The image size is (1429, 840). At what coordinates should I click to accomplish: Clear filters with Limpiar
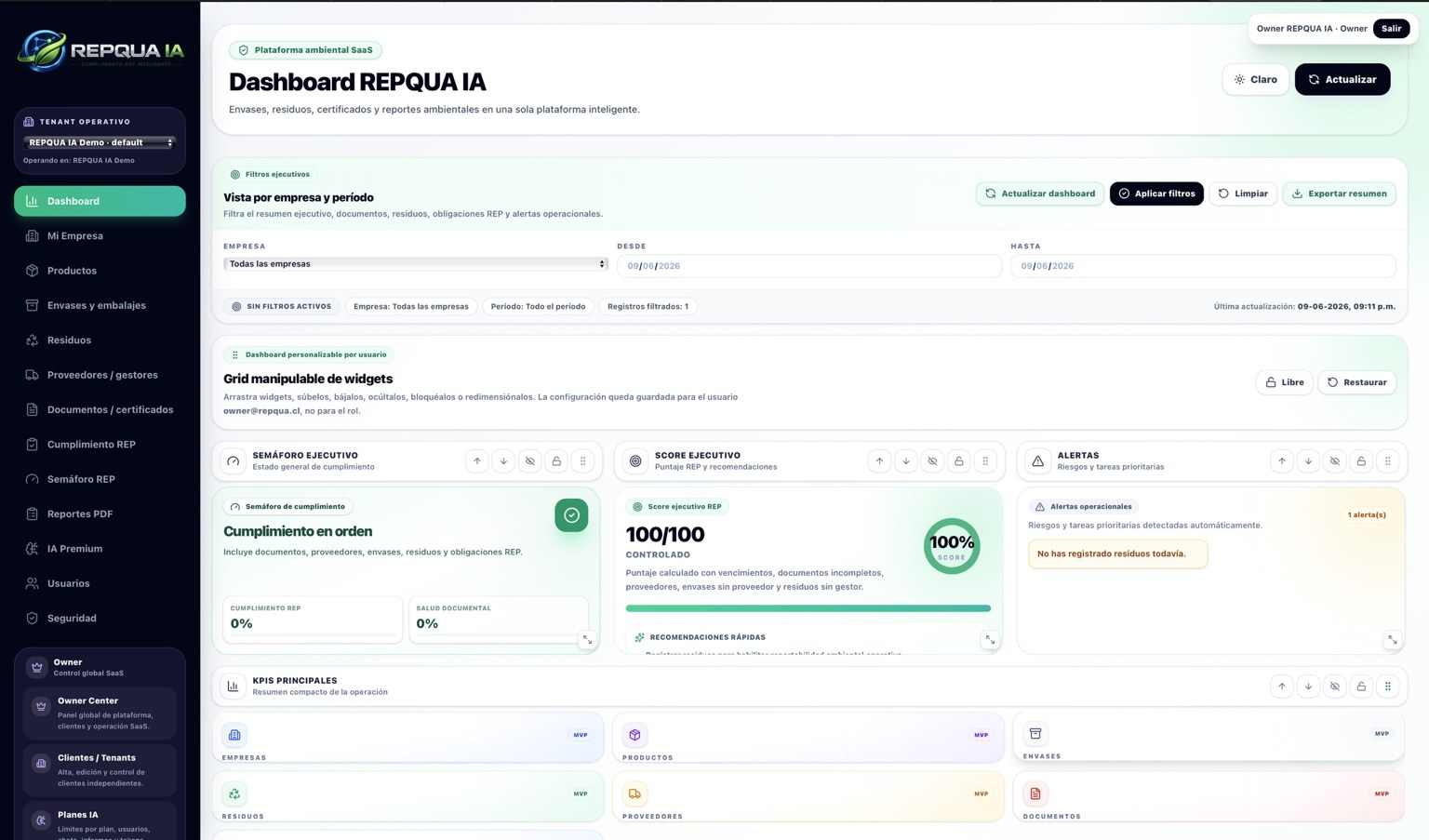(x=1243, y=193)
